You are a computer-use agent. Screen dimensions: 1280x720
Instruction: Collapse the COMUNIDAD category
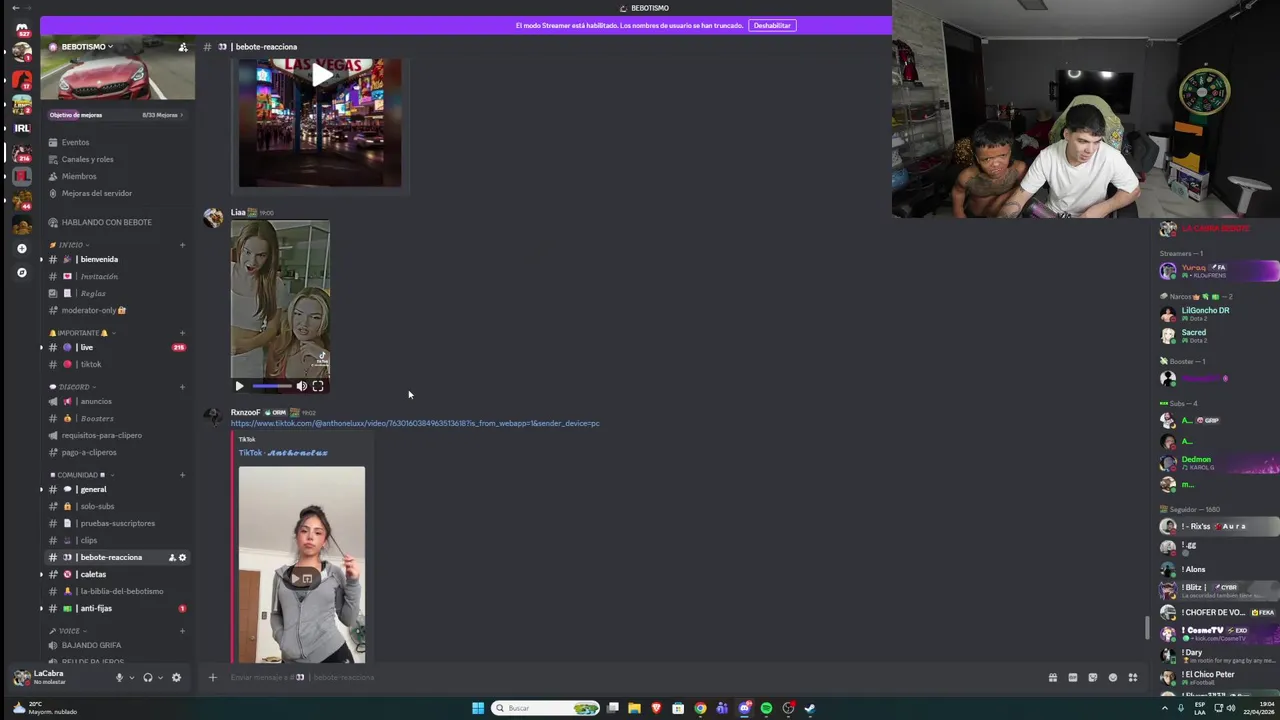tap(80, 475)
